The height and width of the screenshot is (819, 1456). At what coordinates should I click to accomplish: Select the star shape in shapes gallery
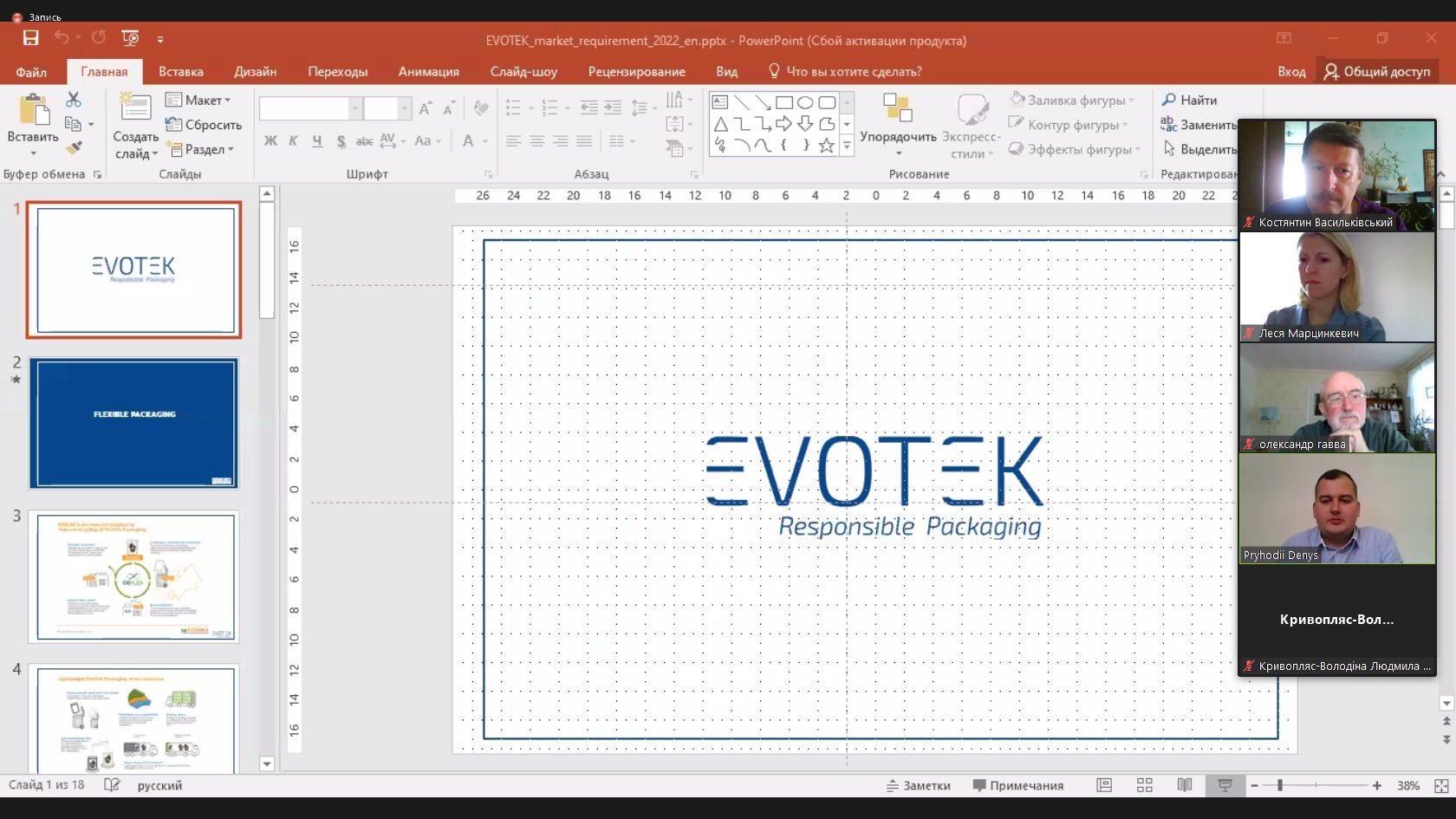click(x=827, y=146)
